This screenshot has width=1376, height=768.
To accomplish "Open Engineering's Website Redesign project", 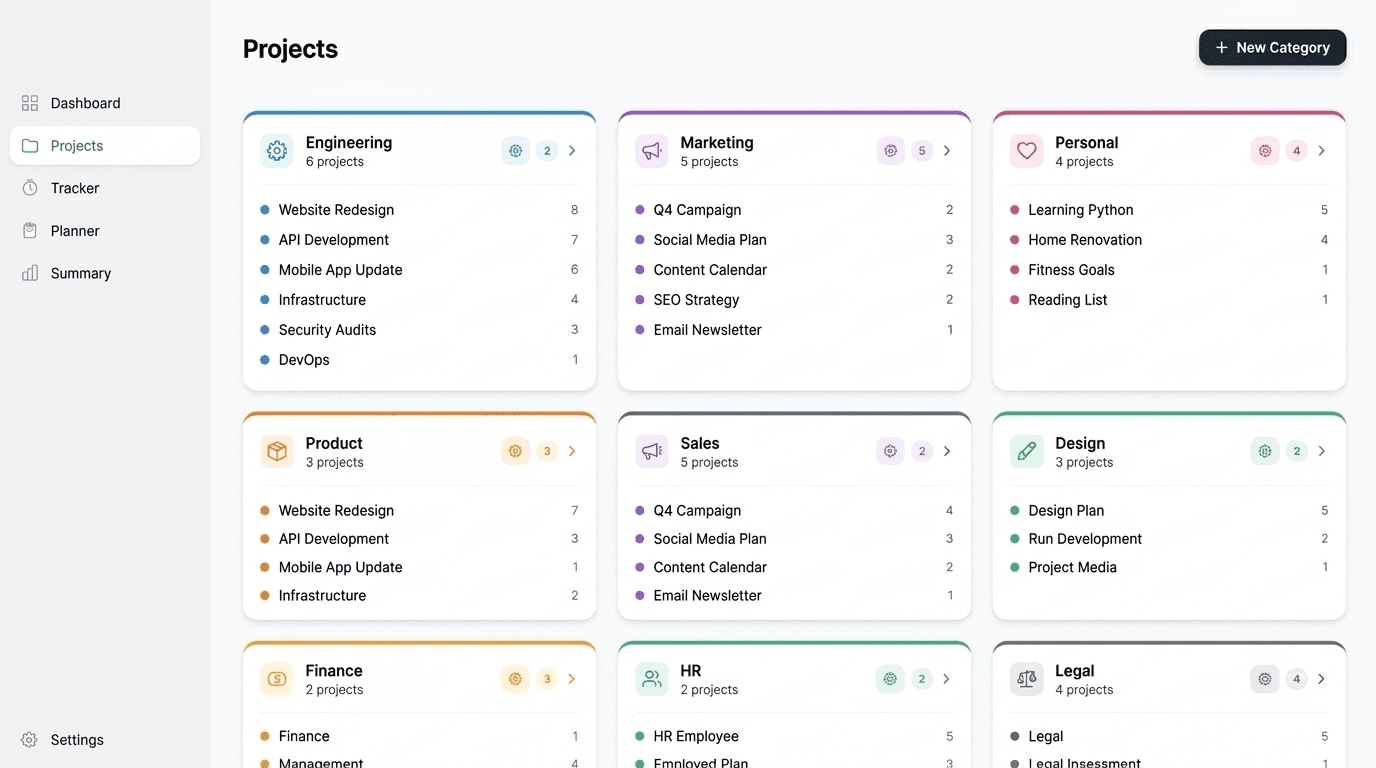I will pos(419,210).
